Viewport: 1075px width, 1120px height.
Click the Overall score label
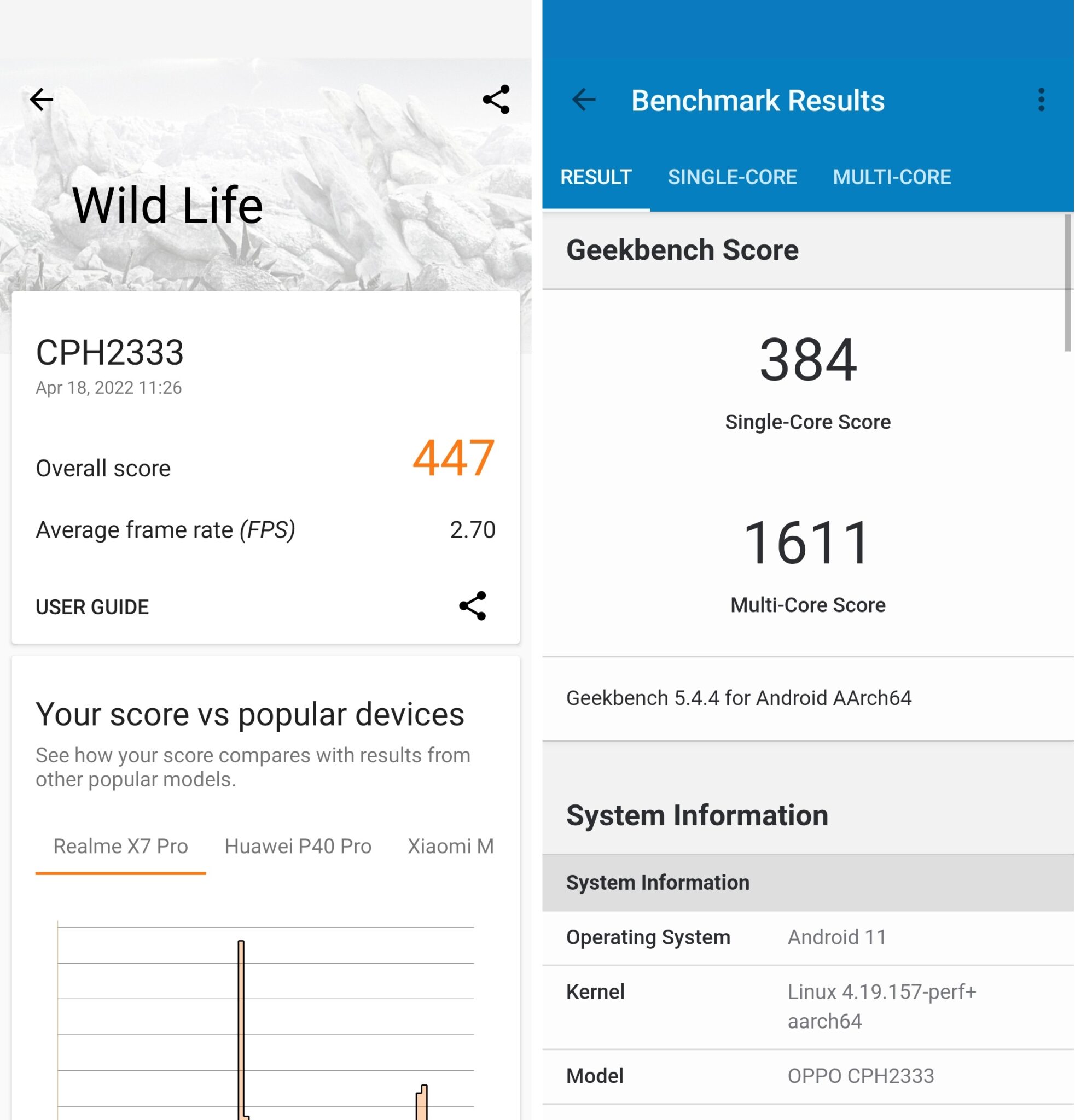coord(103,469)
